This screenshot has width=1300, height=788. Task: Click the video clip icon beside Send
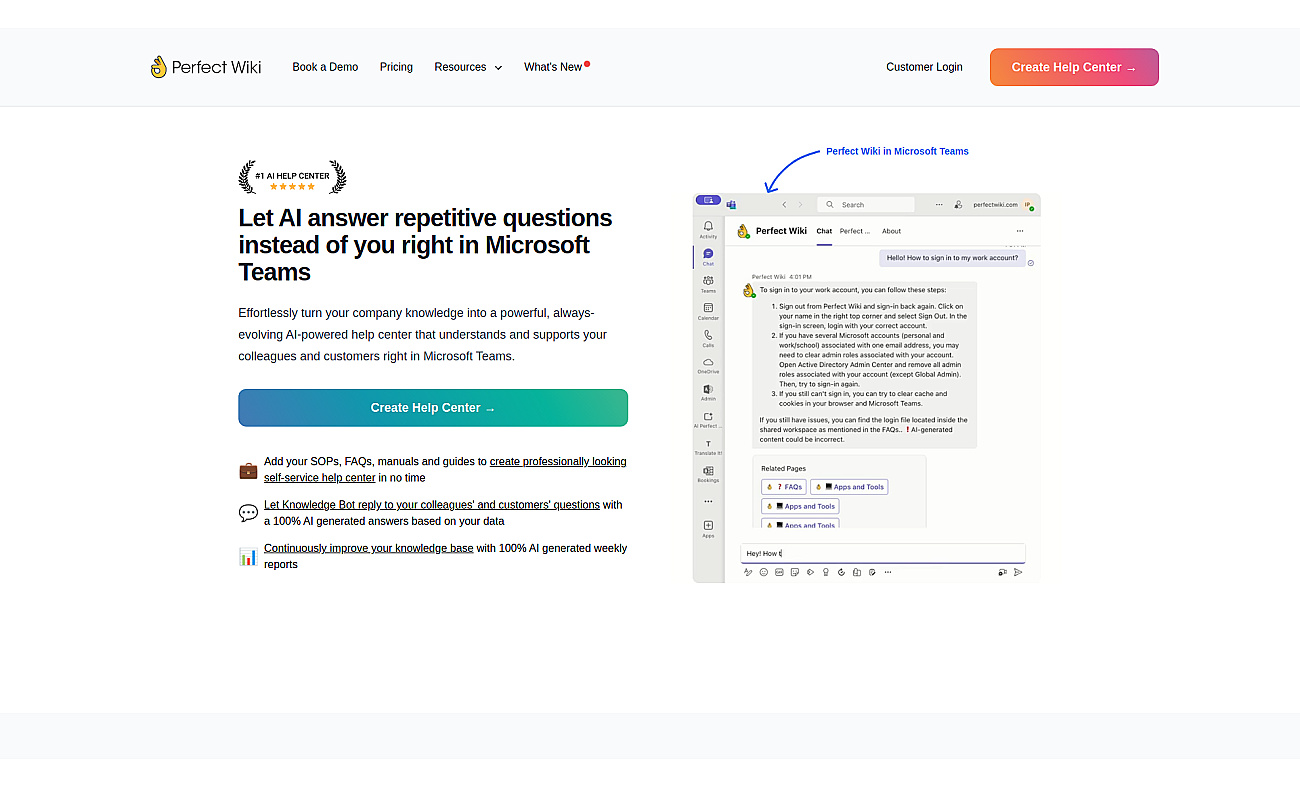(x=1002, y=572)
